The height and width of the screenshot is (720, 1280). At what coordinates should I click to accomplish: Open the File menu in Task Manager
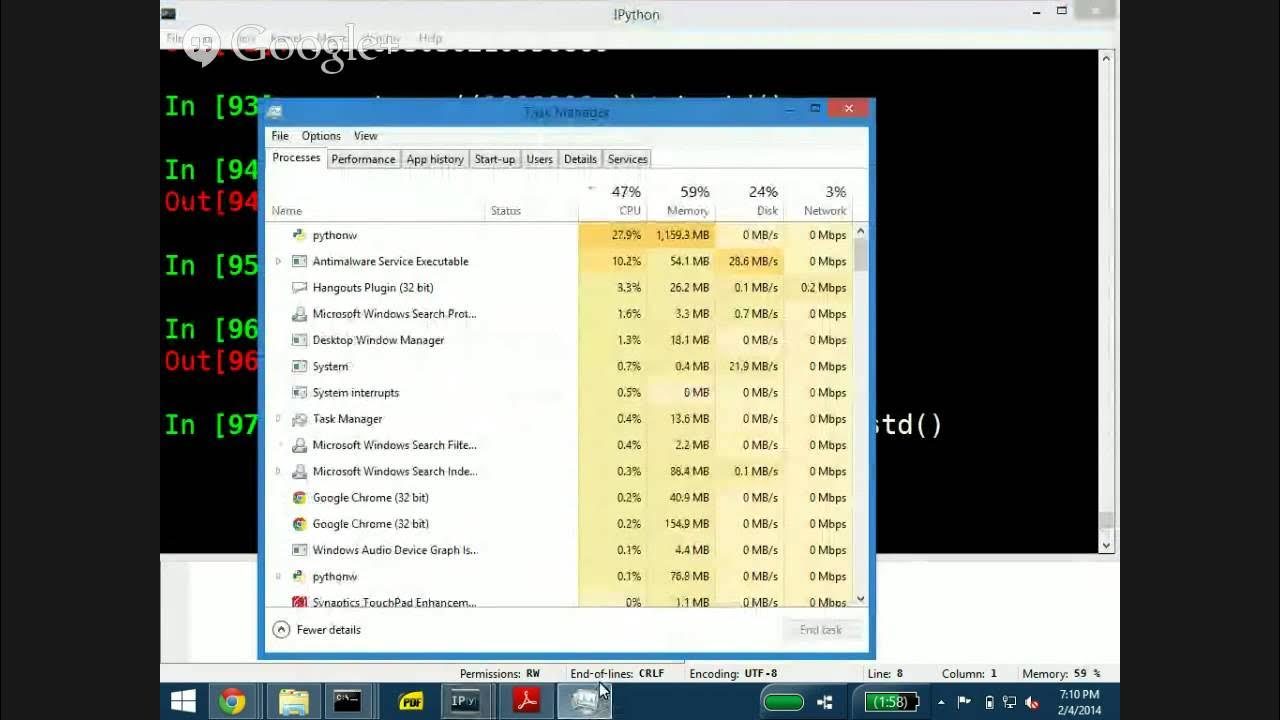(280, 136)
